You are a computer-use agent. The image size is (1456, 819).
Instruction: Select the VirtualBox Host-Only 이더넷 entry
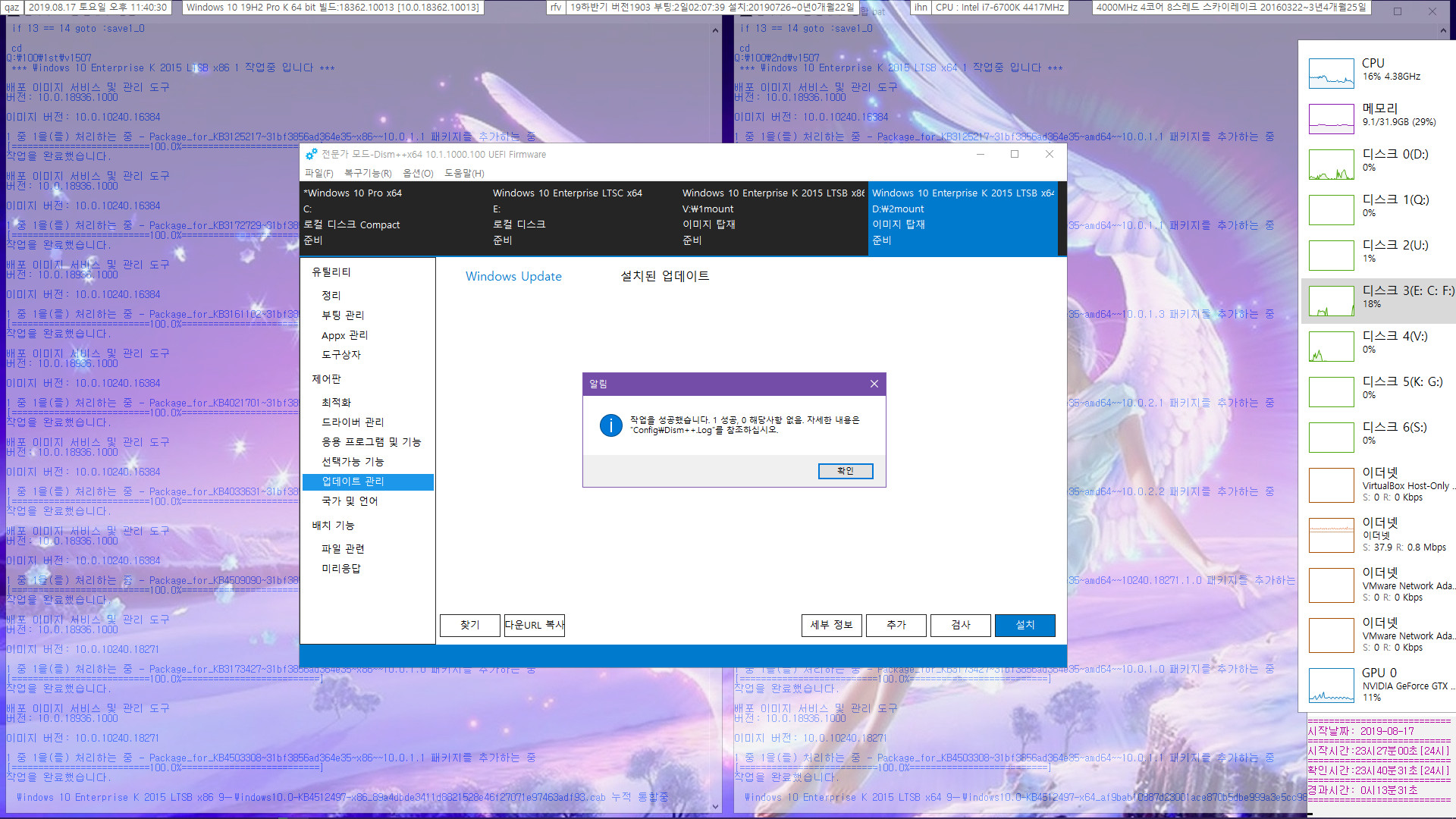click(1379, 485)
